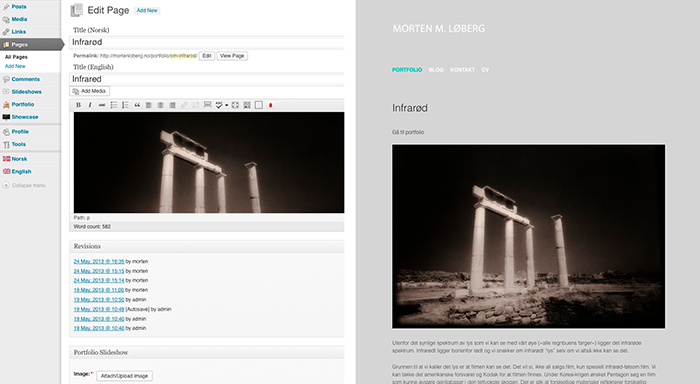The width and height of the screenshot is (700, 384).
Task: Switch to the English language flag
Action: click(17, 171)
